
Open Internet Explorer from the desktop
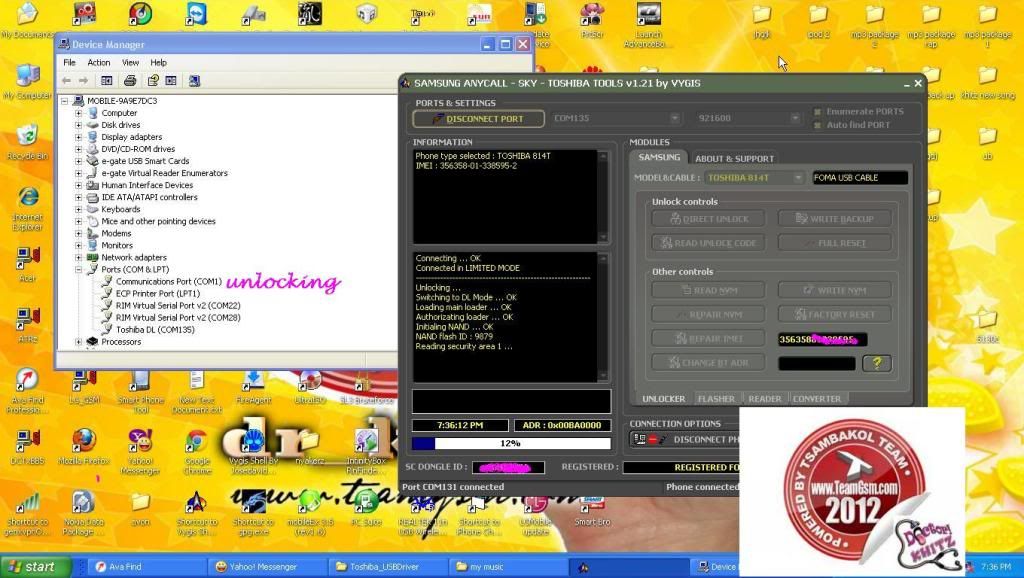click(27, 198)
